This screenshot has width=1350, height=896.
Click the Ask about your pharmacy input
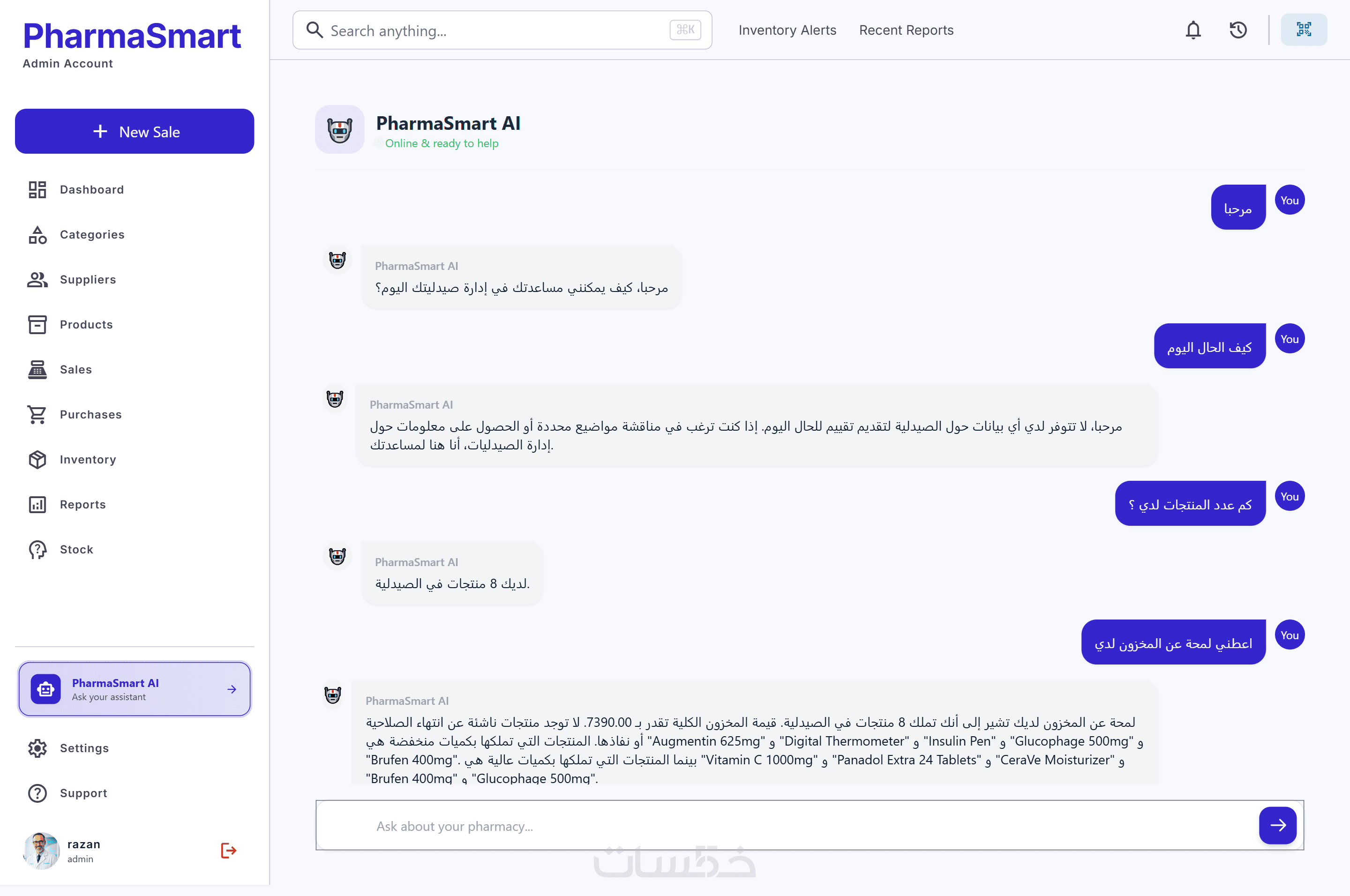tap(787, 826)
